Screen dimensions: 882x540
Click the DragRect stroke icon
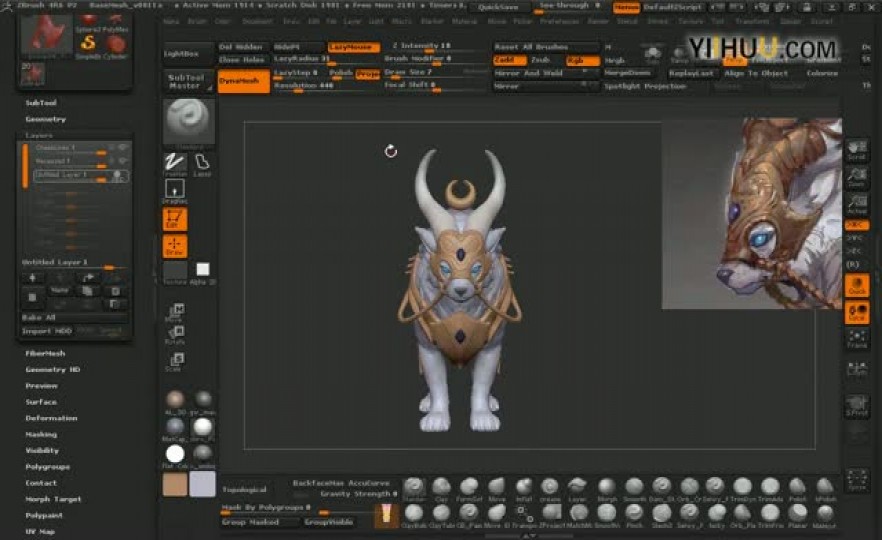[175, 192]
